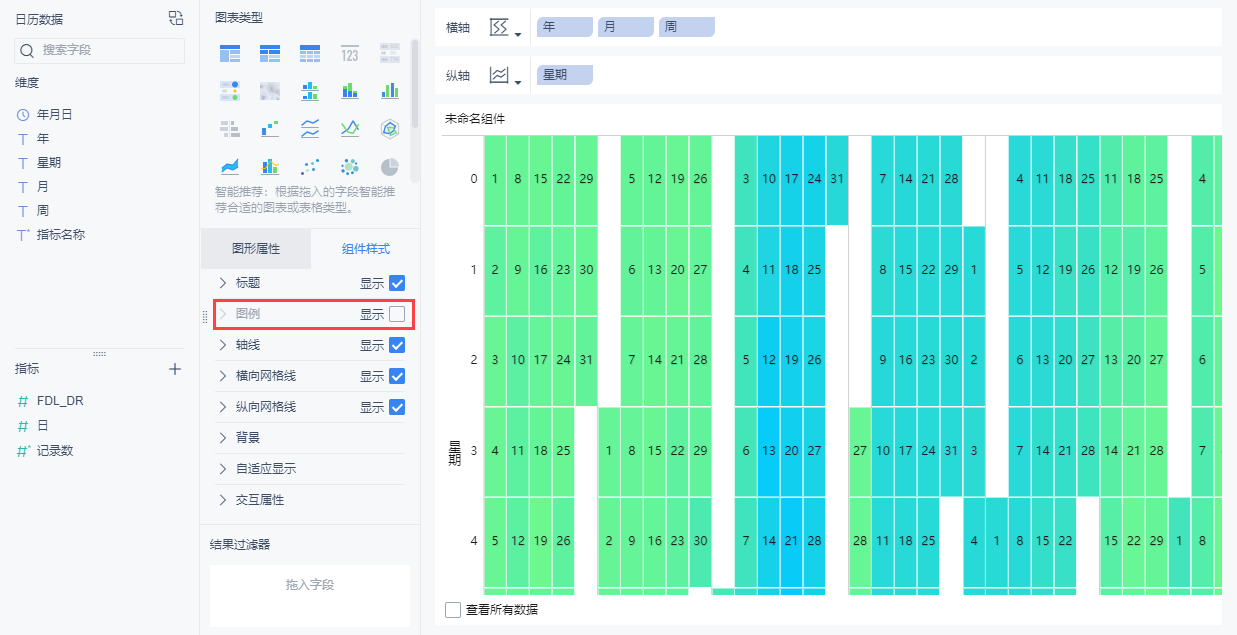Switch to the 组件样式 tab
Viewport: 1237px width, 635px height.
click(x=365, y=249)
